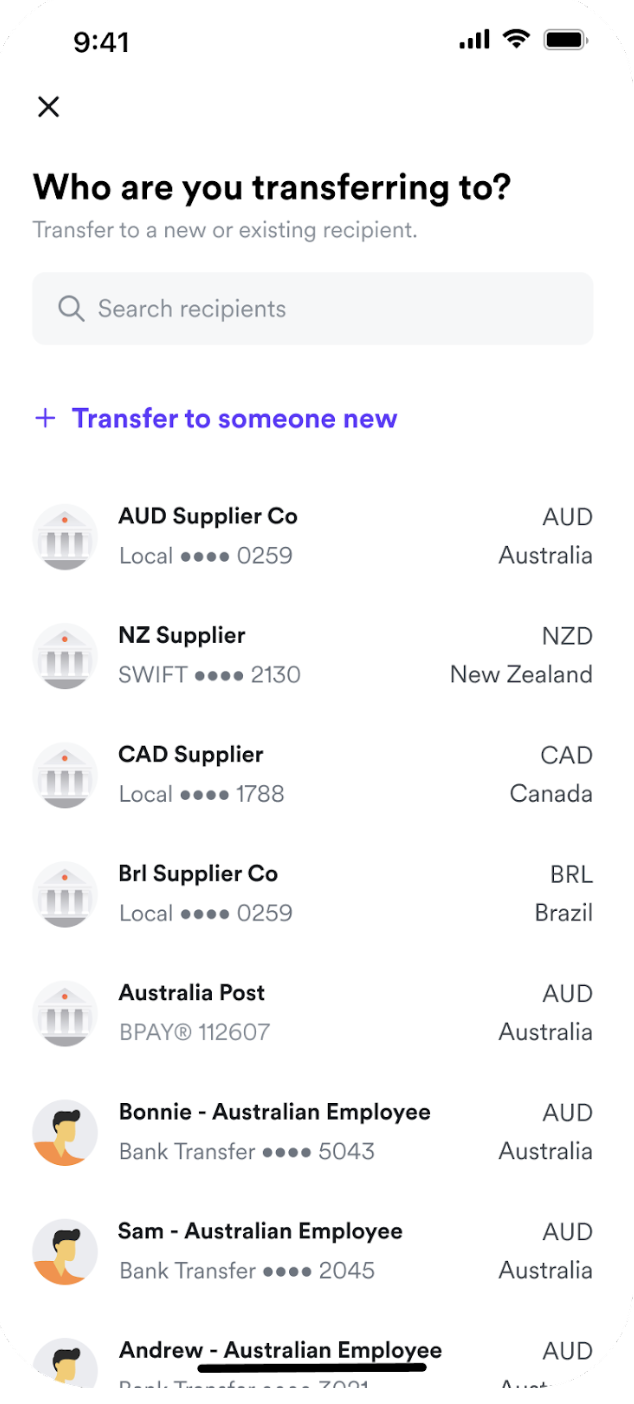The width and height of the screenshot is (634, 1404).
Task: Select Sam - Australian Employee
Action: click(x=261, y=1231)
